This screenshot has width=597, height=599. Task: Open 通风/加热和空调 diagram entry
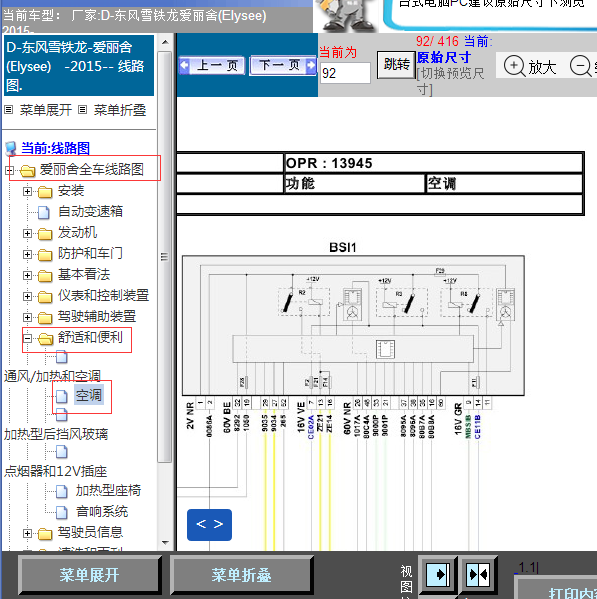point(52,376)
